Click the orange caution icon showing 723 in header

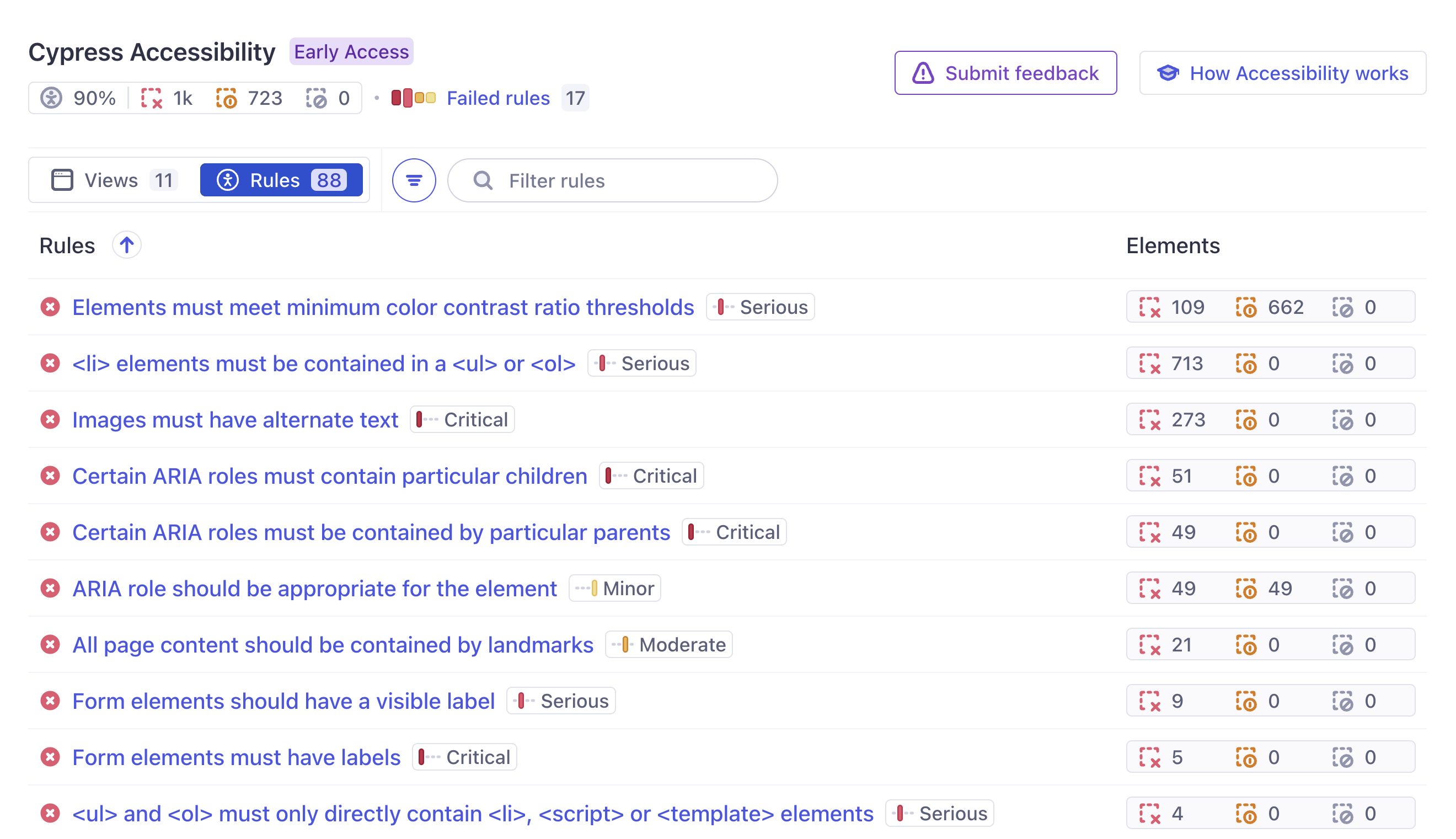click(227, 98)
